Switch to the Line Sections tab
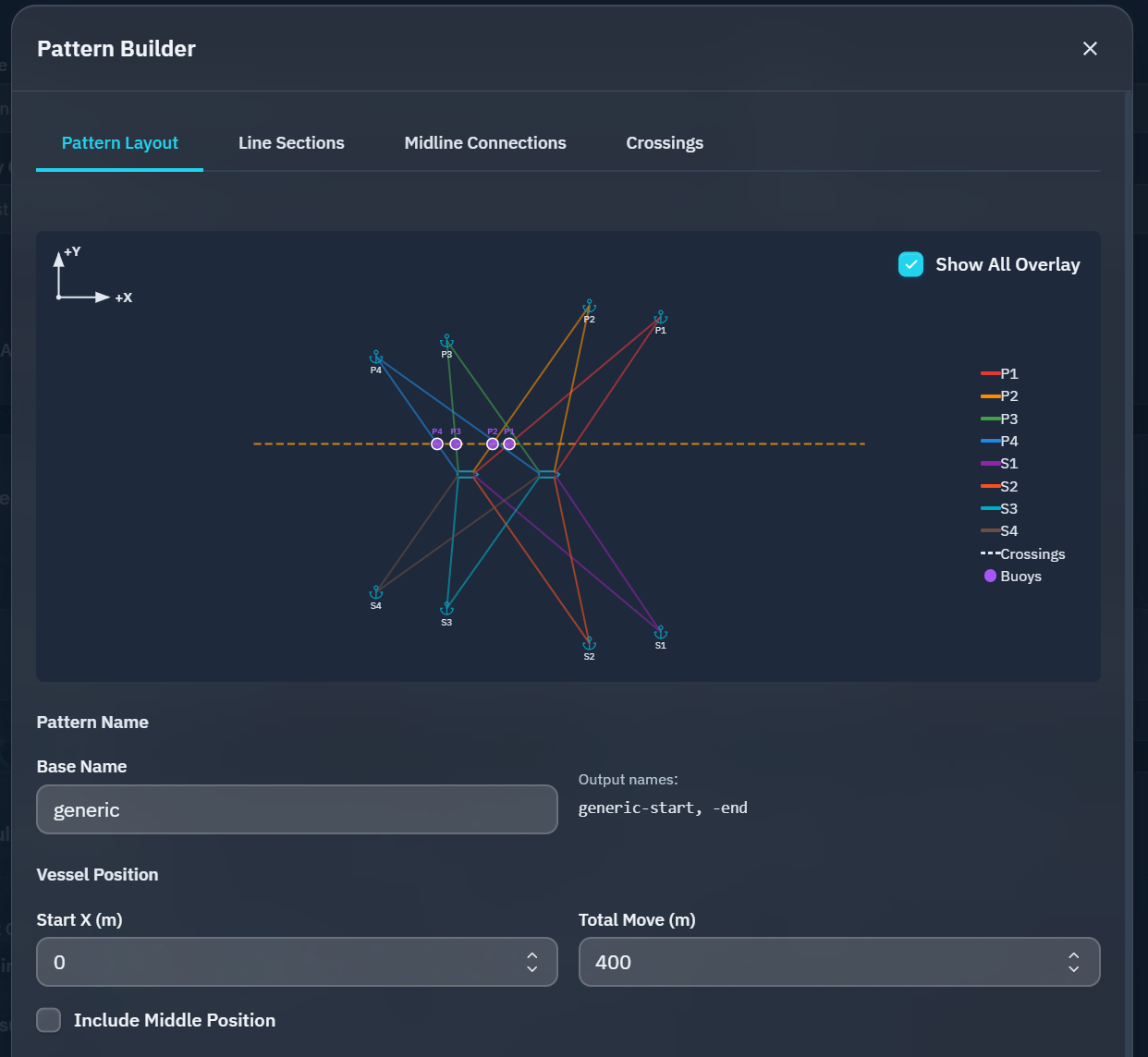The image size is (1148, 1057). pos(291,142)
